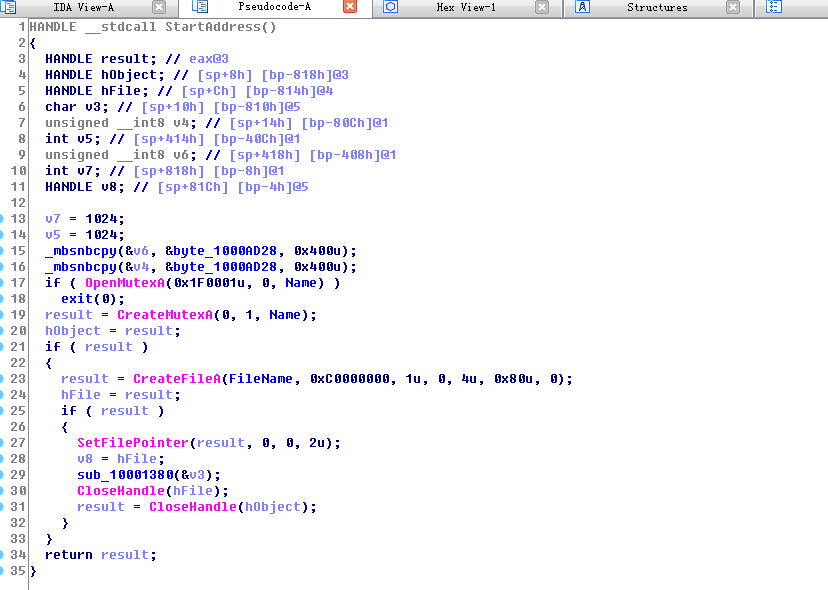Click the return keyword on line 34

[69, 555]
